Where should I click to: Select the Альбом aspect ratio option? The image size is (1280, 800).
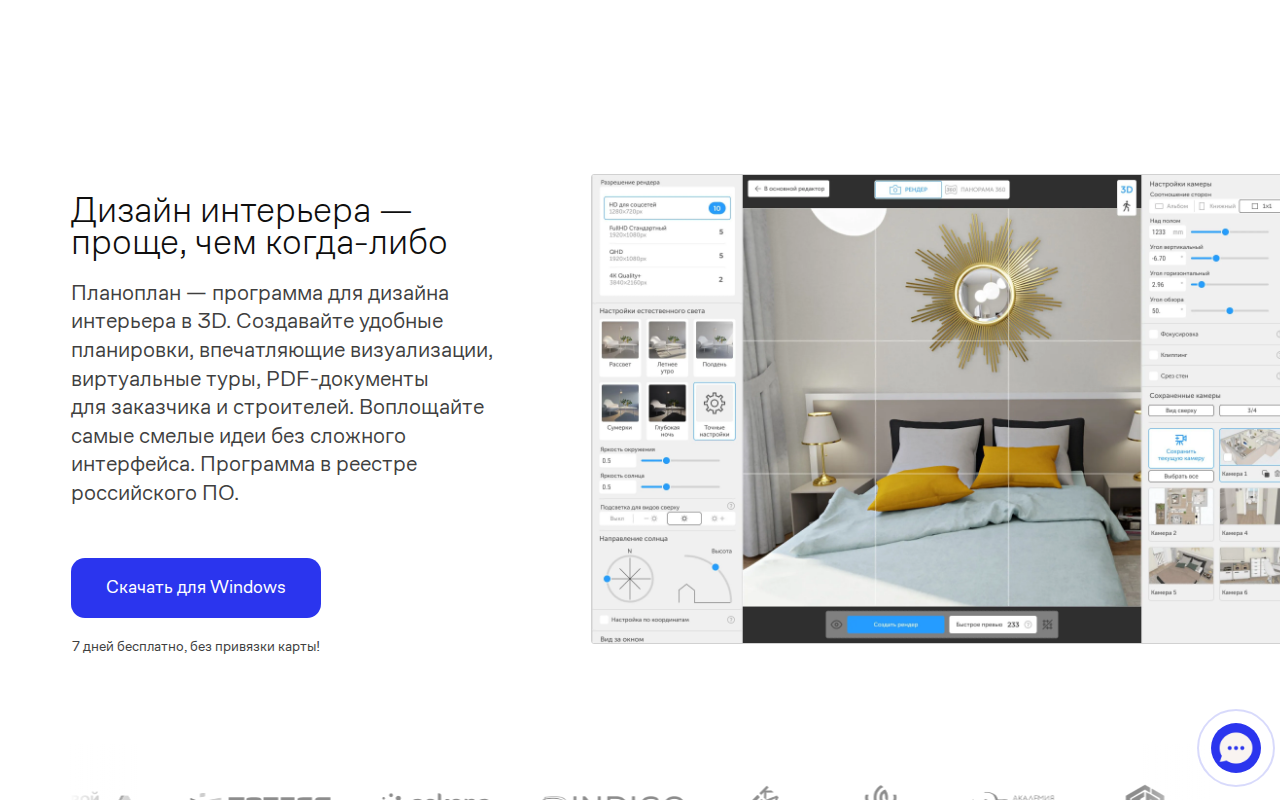pyautogui.click(x=1171, y=206)
